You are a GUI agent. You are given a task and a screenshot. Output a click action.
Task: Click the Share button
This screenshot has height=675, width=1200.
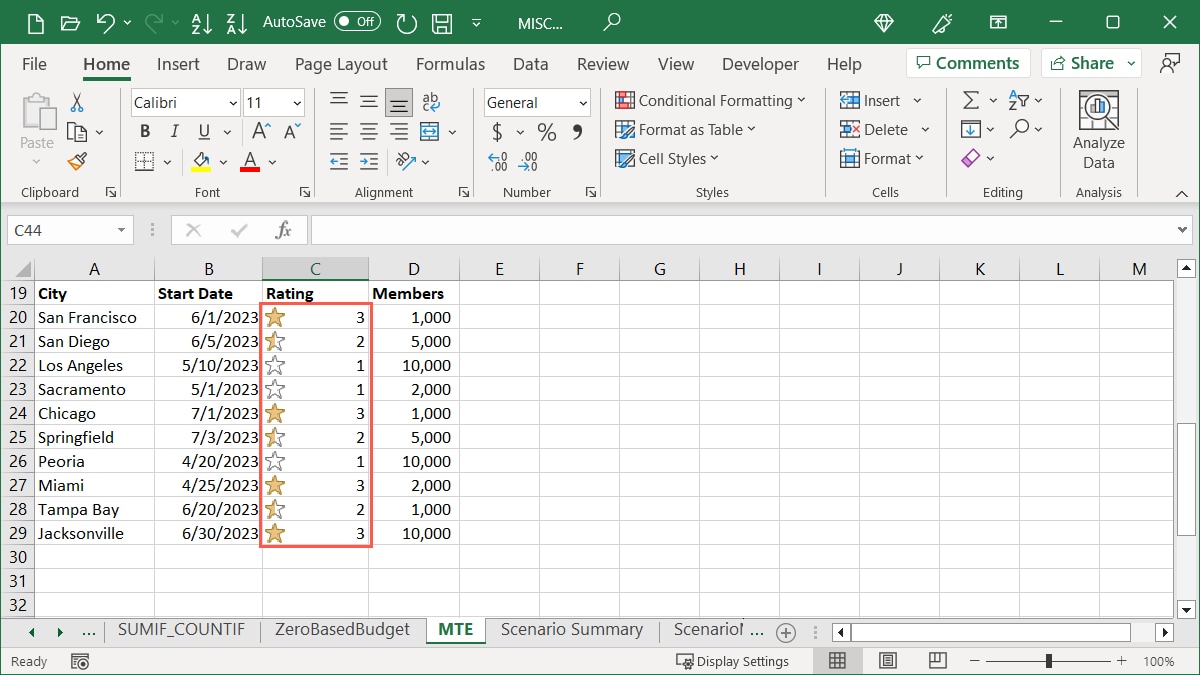click(1083, 62)
